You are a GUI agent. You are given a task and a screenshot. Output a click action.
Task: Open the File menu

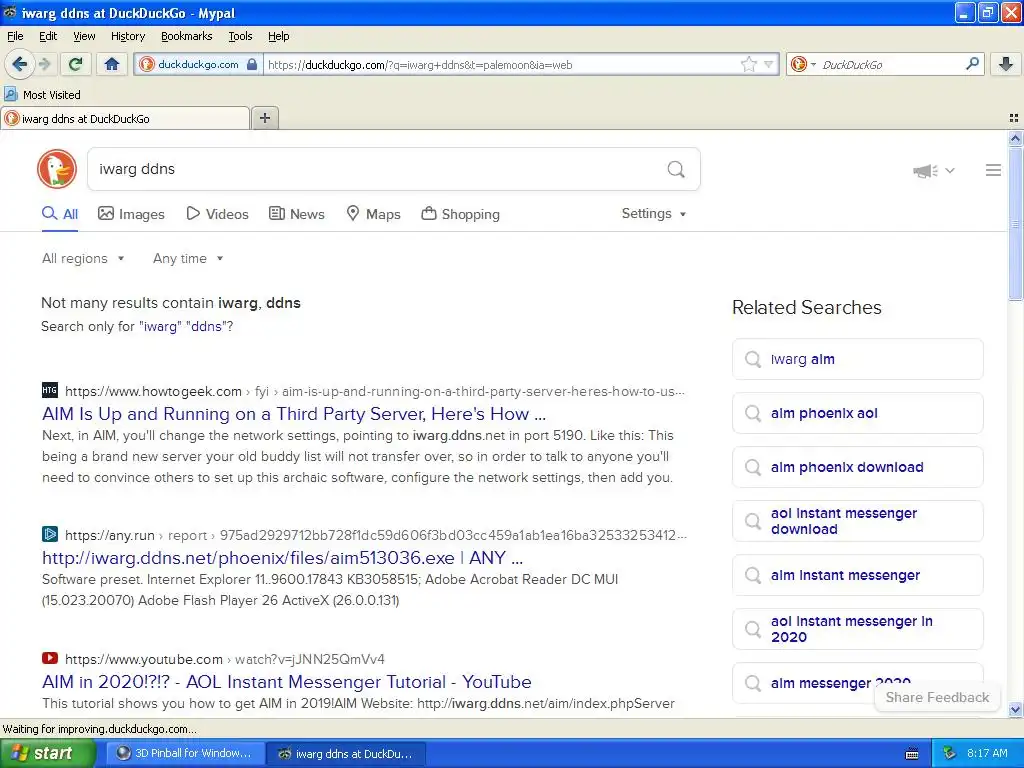(15, 36)
